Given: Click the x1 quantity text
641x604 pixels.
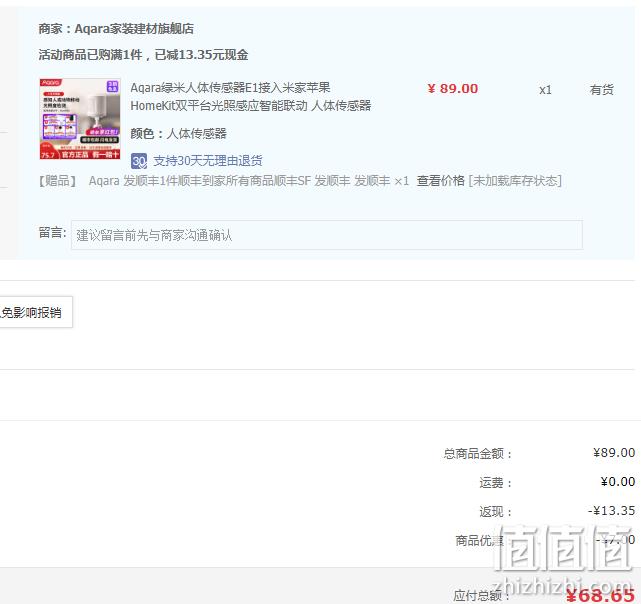Looking at the screenshot, I should click(x=545, y=90).
